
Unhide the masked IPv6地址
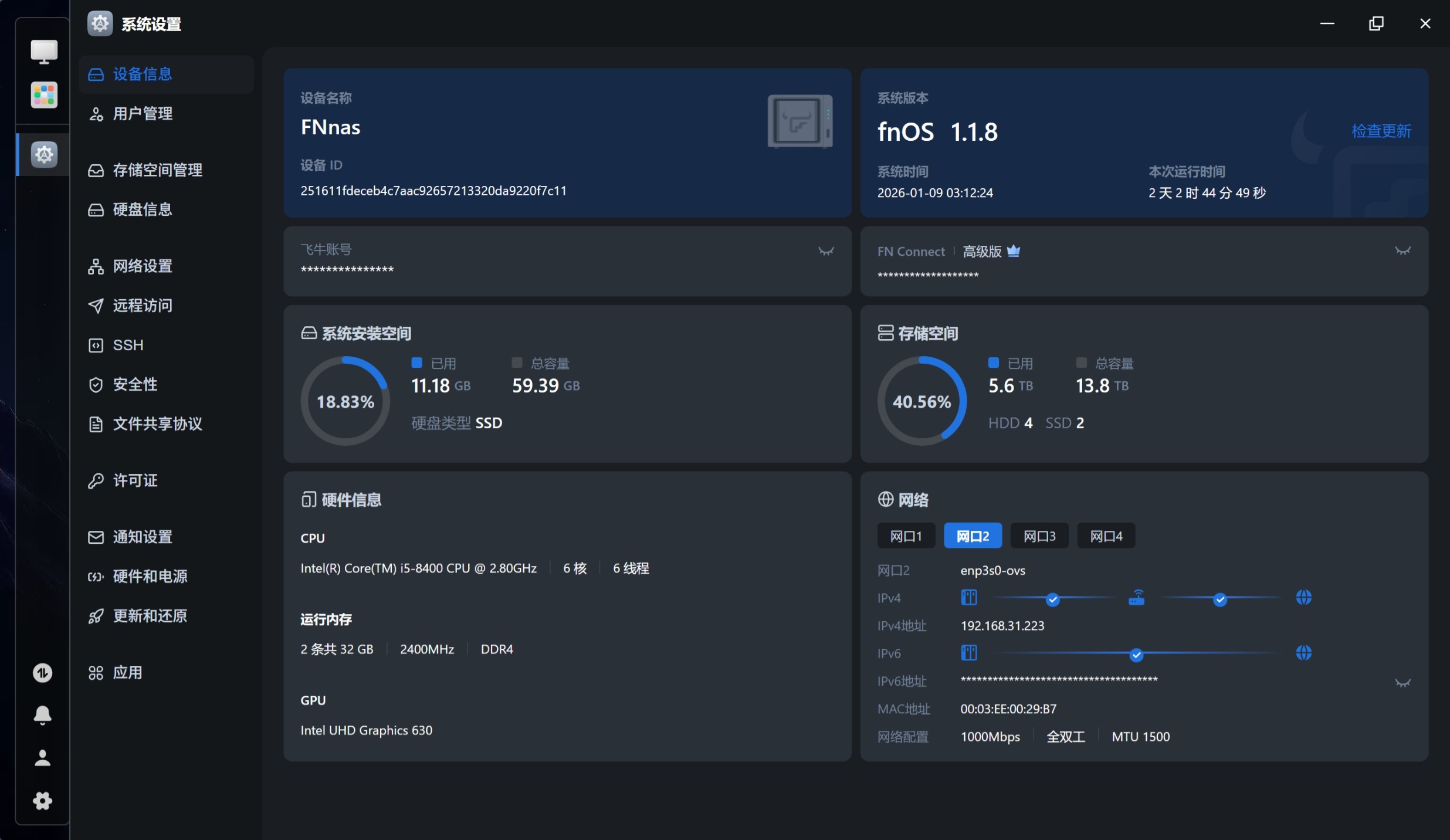1402,683
